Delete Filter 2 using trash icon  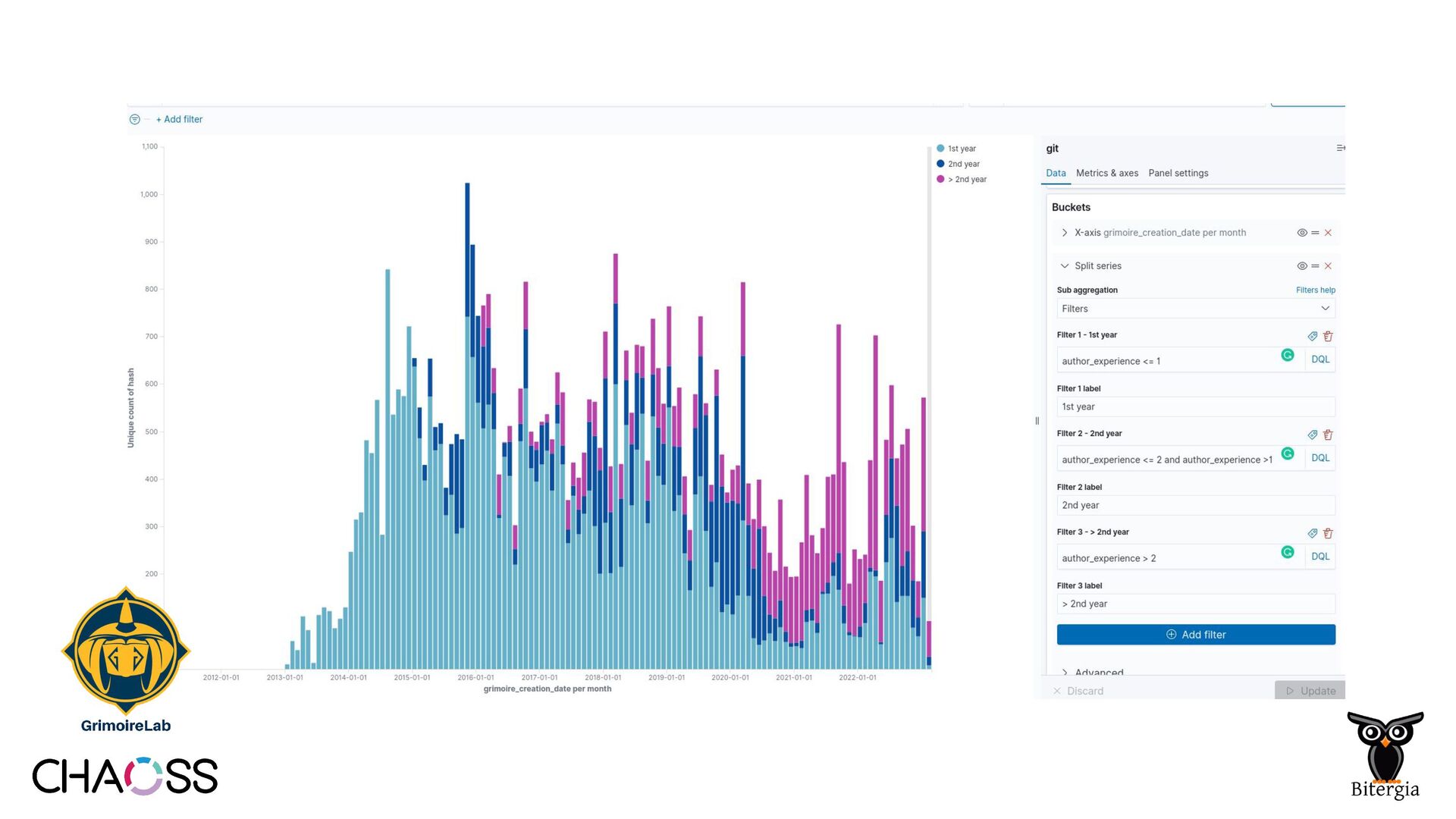[x=1328, y=435]
